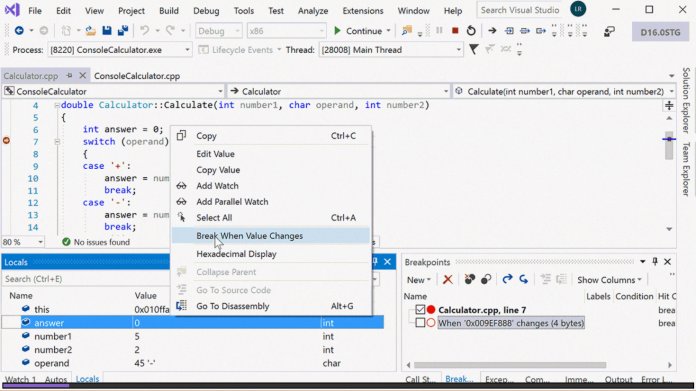Viewport: 696px width, 391px height.
Task: Click the Export breakpoints arrow icon
Action: click(x=507, y=280)
